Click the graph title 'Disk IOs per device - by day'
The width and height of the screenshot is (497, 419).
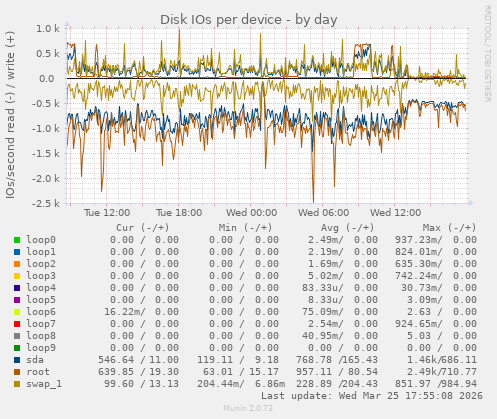point(249,20)
